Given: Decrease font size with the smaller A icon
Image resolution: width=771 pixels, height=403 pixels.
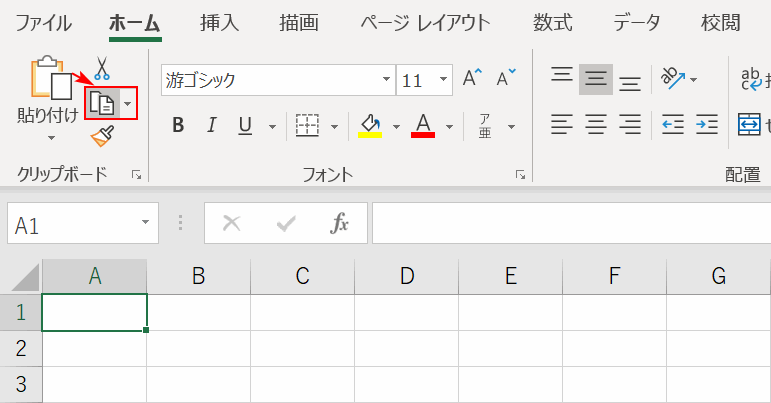Looking at the screenshot, I should [x=506, y=78].
